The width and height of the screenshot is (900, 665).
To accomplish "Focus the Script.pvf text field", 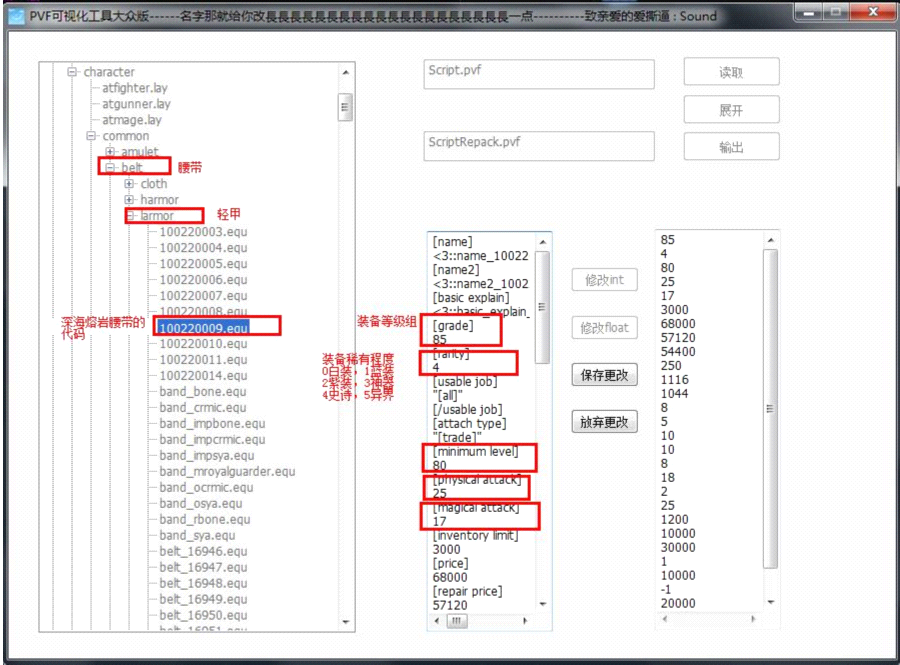I will pyautogui.click(x=539, y=74).
